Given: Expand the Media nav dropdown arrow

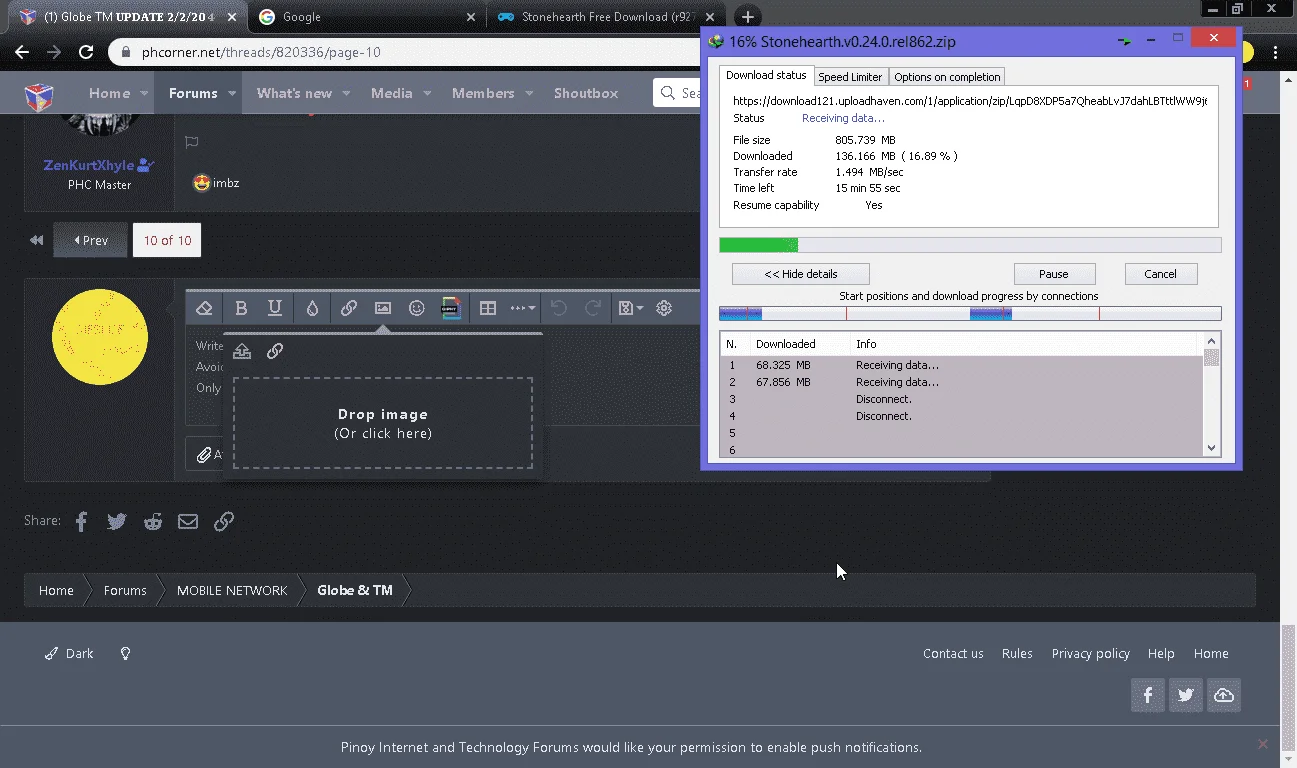Looking at the screenshot, I should [x=427, y=93].
